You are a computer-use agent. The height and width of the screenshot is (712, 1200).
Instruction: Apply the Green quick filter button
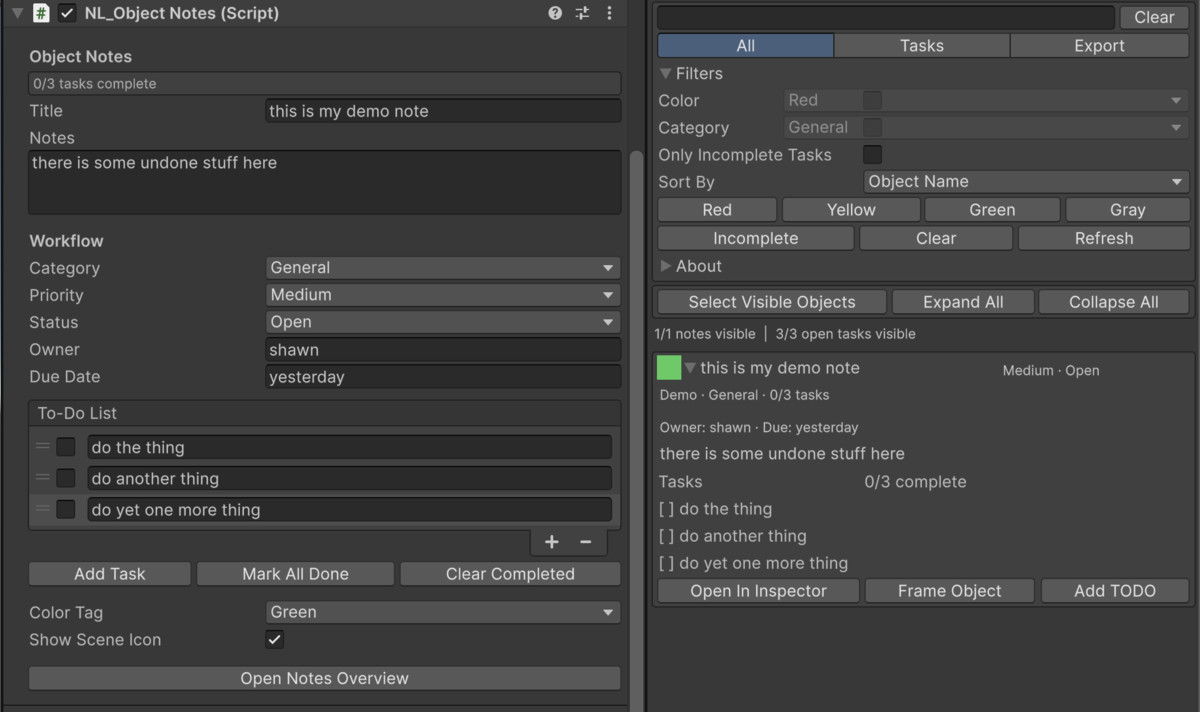point(992,210)
